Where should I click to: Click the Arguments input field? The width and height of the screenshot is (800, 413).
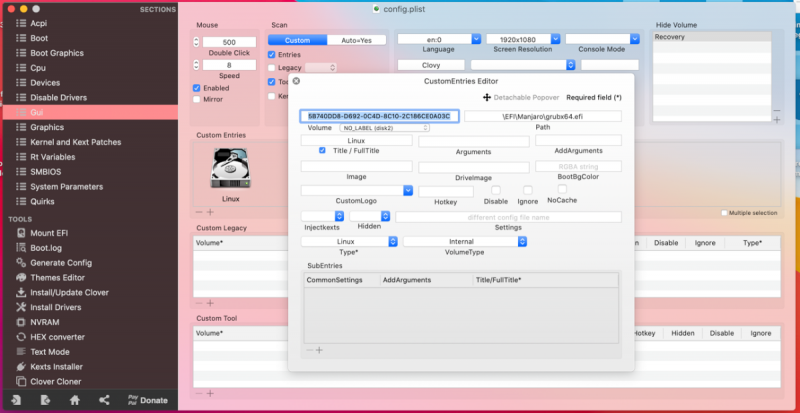(474, 141)
